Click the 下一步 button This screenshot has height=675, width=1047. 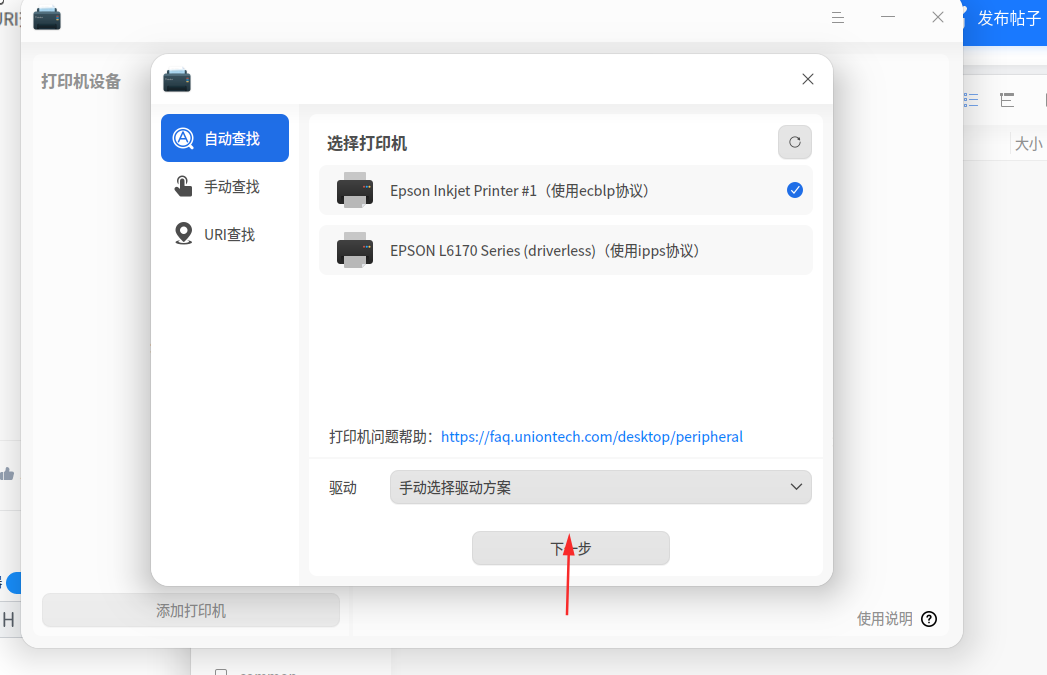coord(570,548)
